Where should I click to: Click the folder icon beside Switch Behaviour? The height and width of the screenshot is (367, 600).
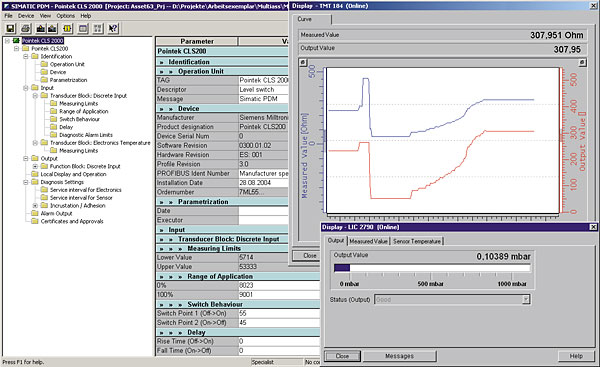[54, 119]
